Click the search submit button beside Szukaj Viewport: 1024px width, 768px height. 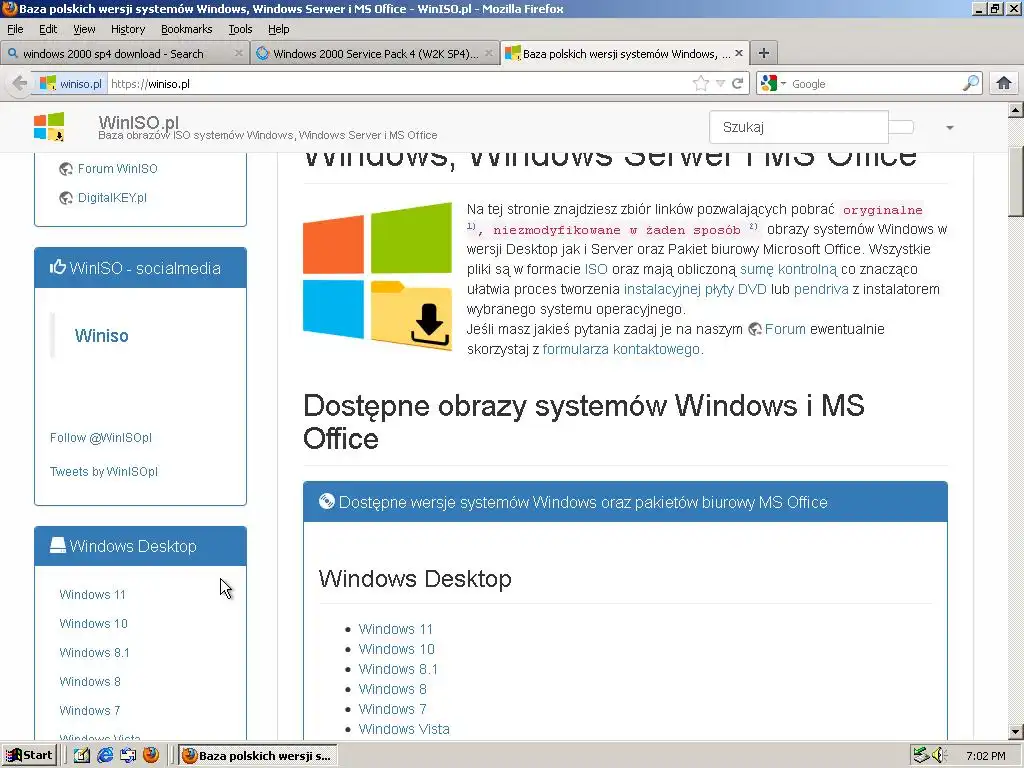point(901,127)
